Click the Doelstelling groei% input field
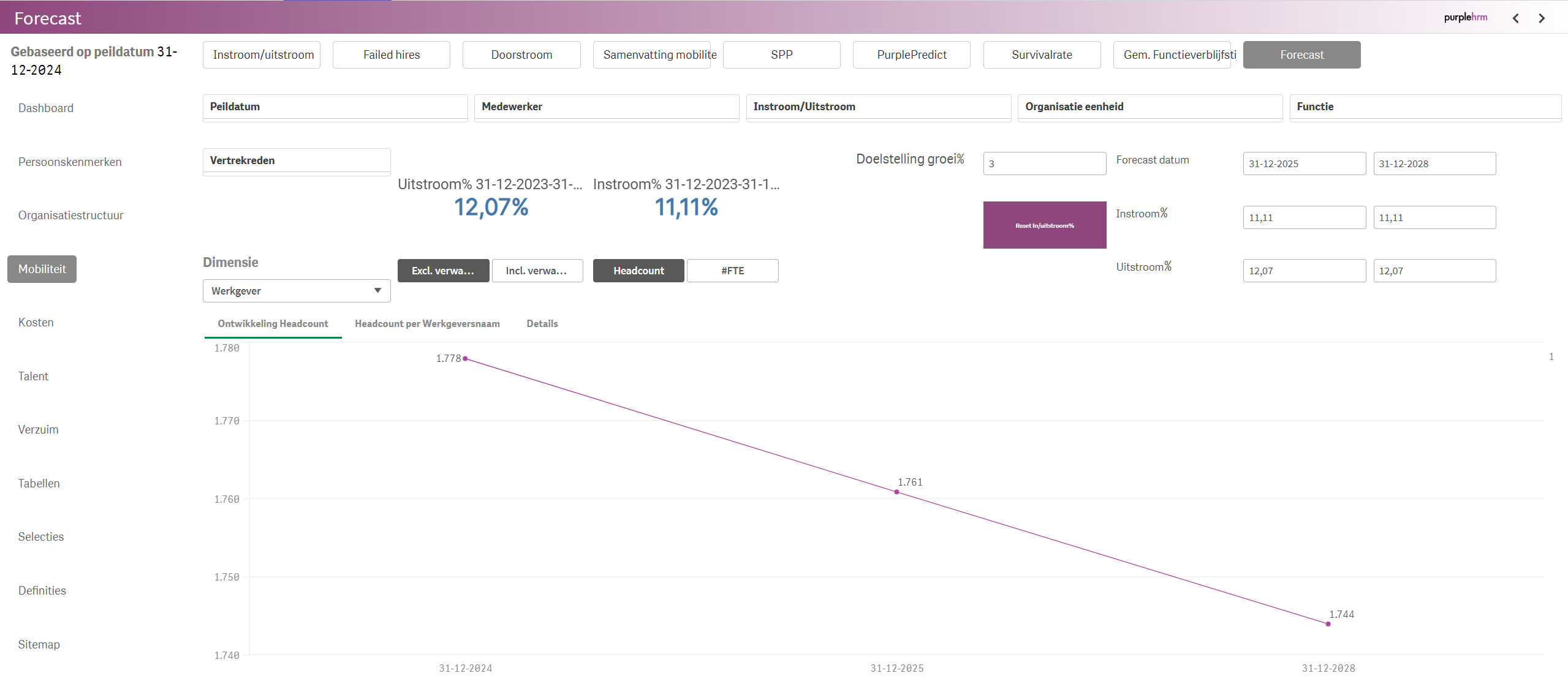Image resolution: width=1568 pixels, height=684 pixels. pyautogui.click(x=1044, y=164)
